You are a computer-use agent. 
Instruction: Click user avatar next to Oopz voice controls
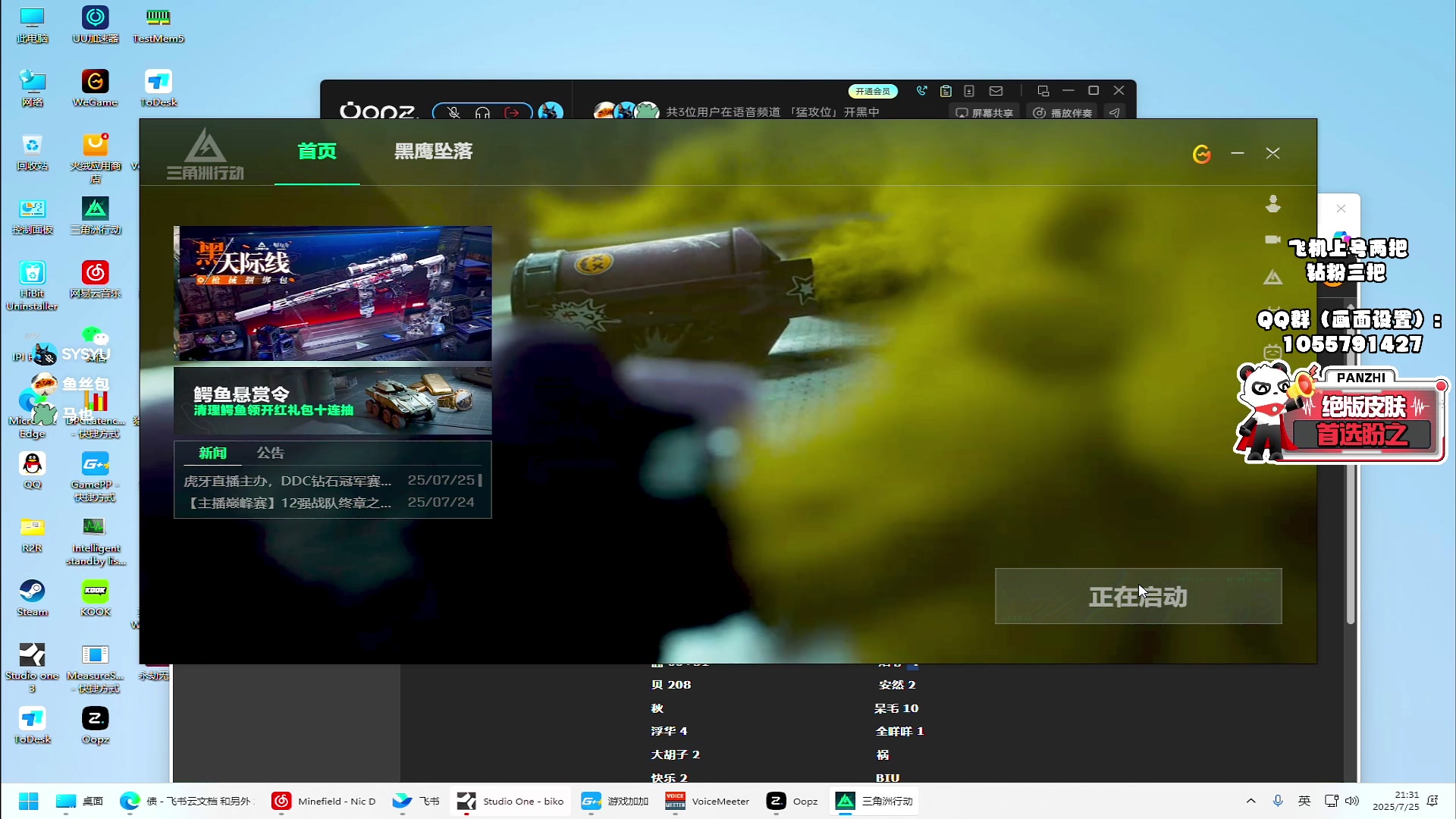pos(551,112)
